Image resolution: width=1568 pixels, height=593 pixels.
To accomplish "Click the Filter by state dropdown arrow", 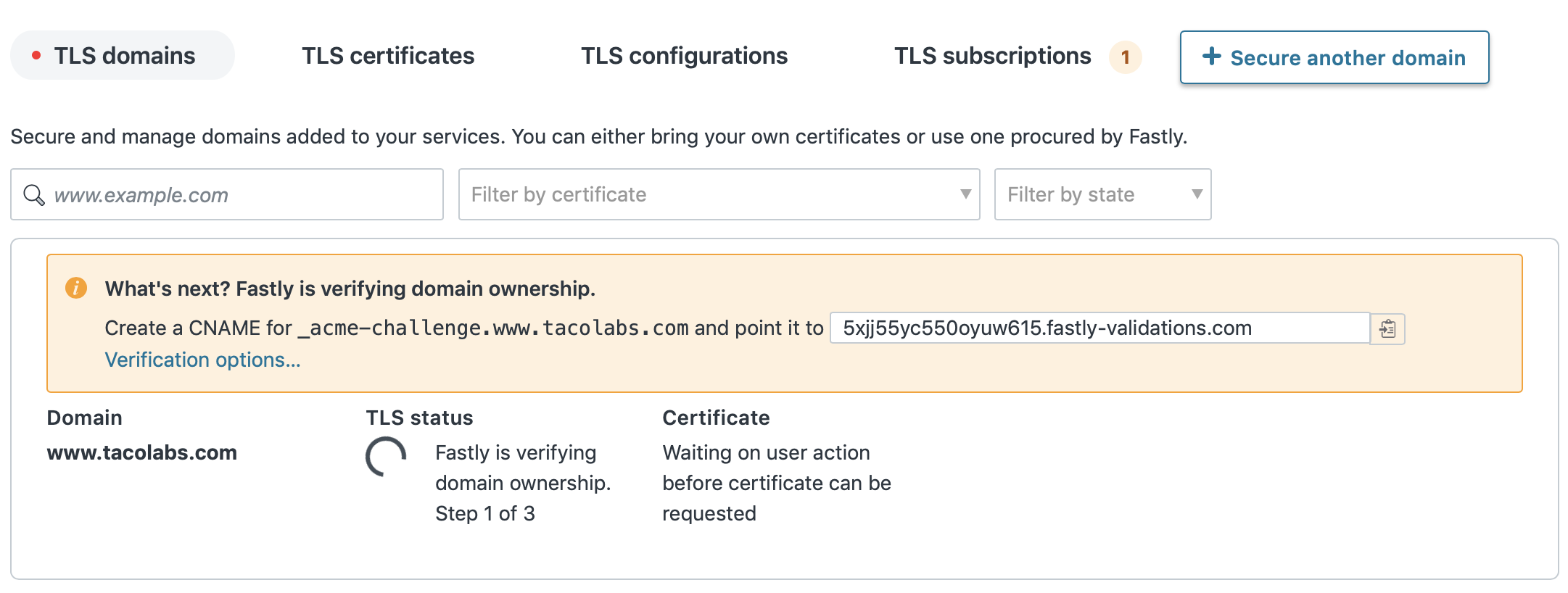I will [x=1199, y=194].
